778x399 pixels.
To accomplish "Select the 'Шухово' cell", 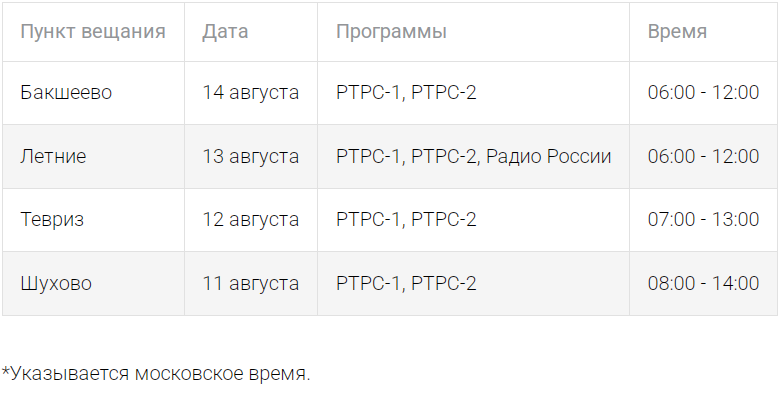I will (x=93, y=283).
